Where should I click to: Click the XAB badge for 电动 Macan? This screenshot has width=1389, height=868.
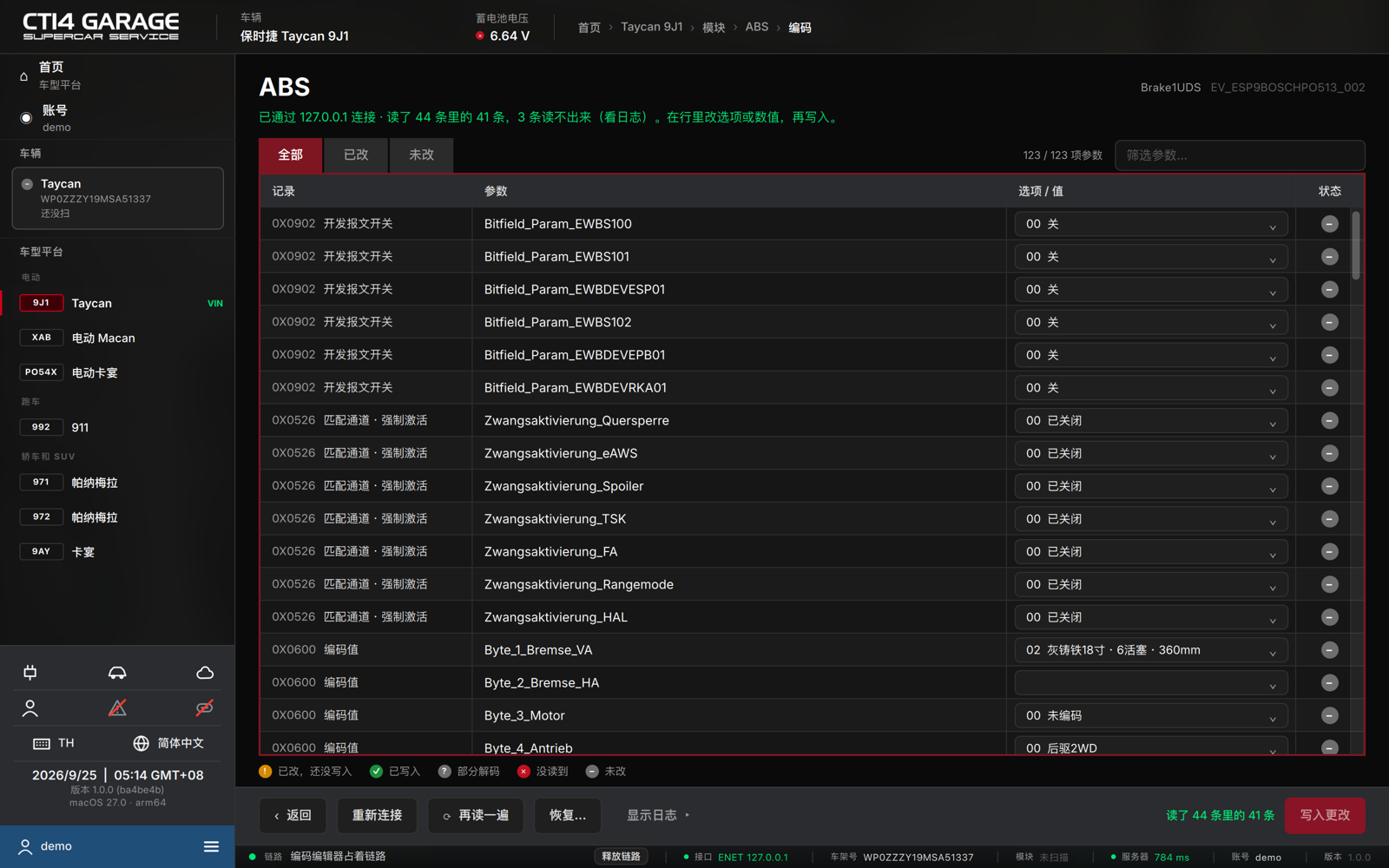41,338
